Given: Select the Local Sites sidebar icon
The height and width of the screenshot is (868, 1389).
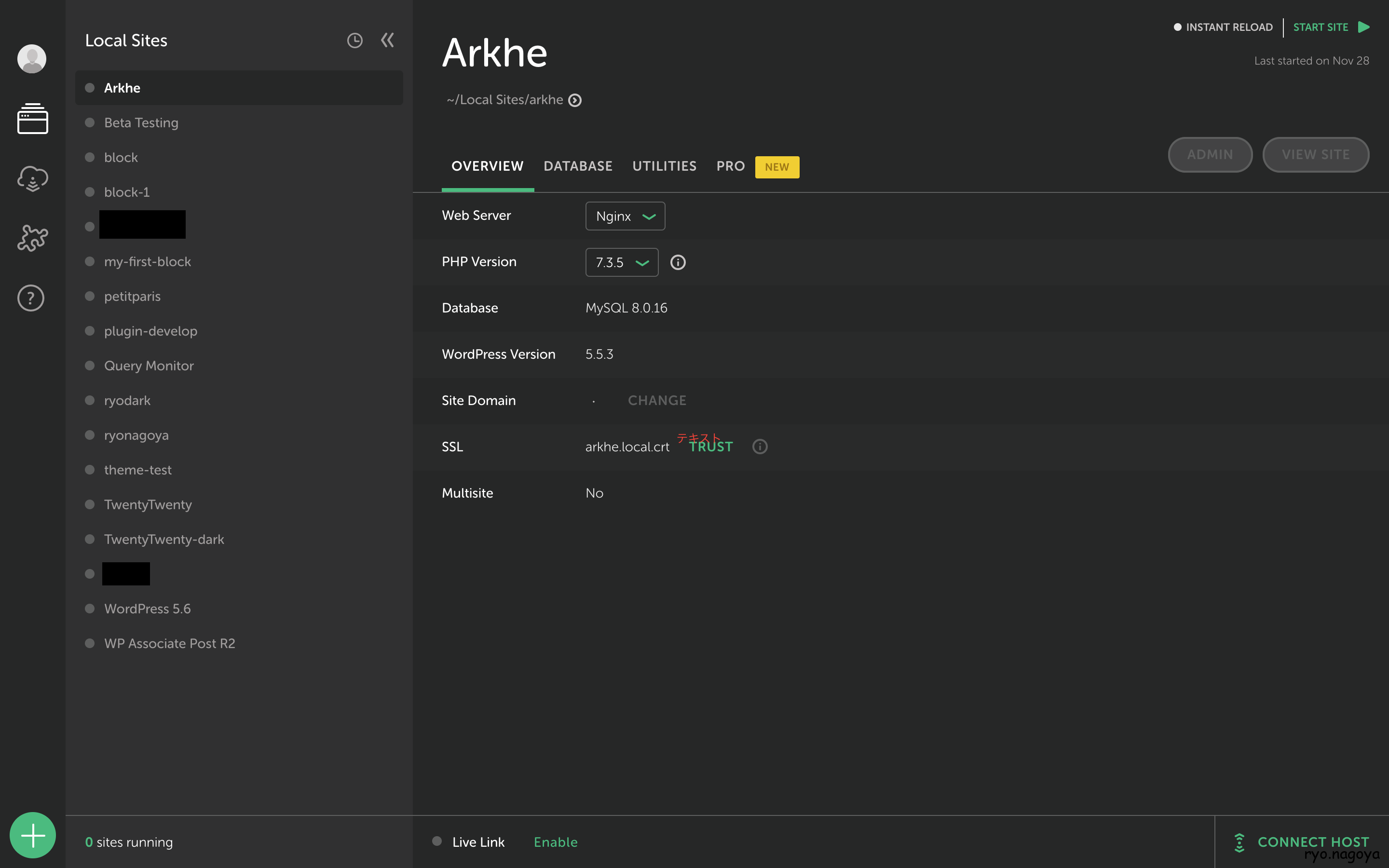Looking at the screenshot, I should click(32, 119).
